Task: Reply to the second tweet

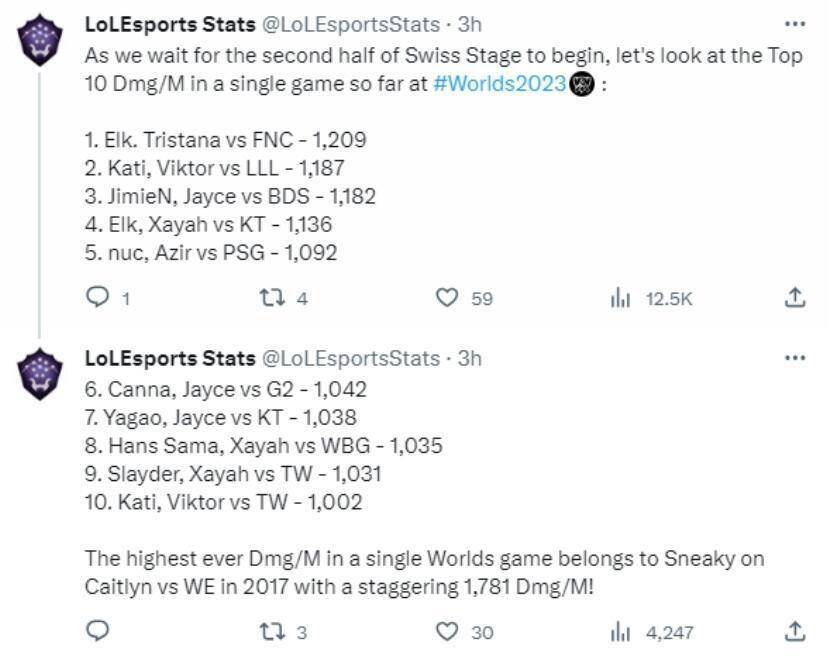Action: 98,632
